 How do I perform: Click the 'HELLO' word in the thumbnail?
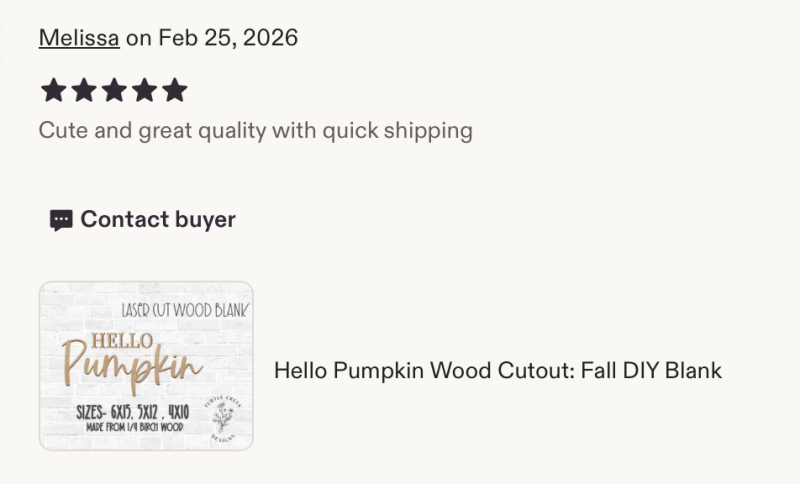[122, 341]
